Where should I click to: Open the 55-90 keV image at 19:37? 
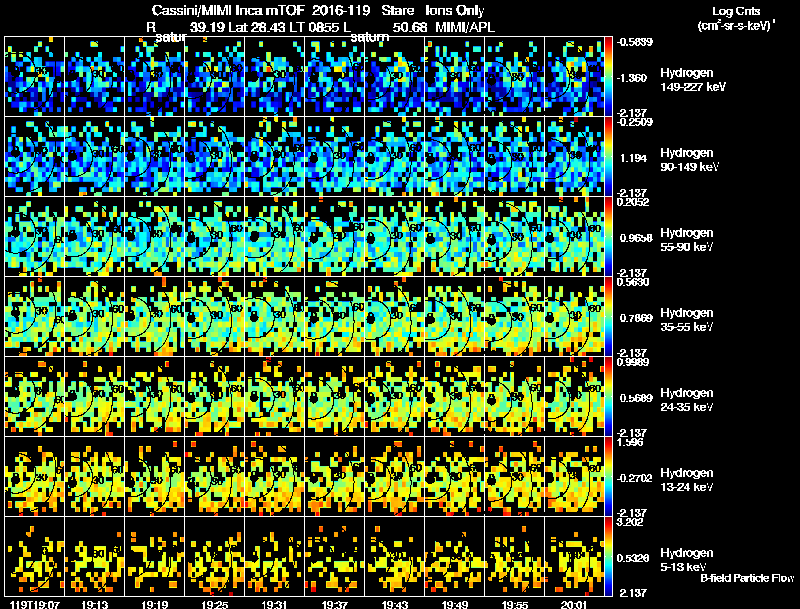[x=335, y=237]
